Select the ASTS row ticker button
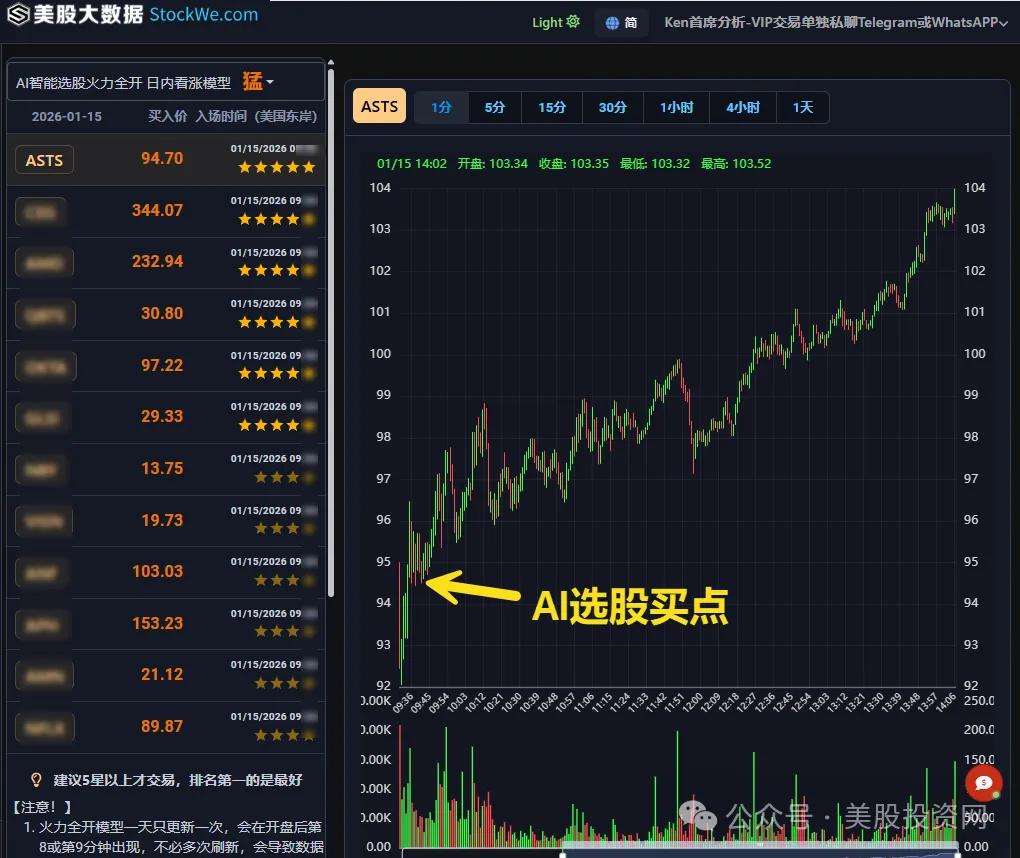1020x858 pixels. pos(44,160)
